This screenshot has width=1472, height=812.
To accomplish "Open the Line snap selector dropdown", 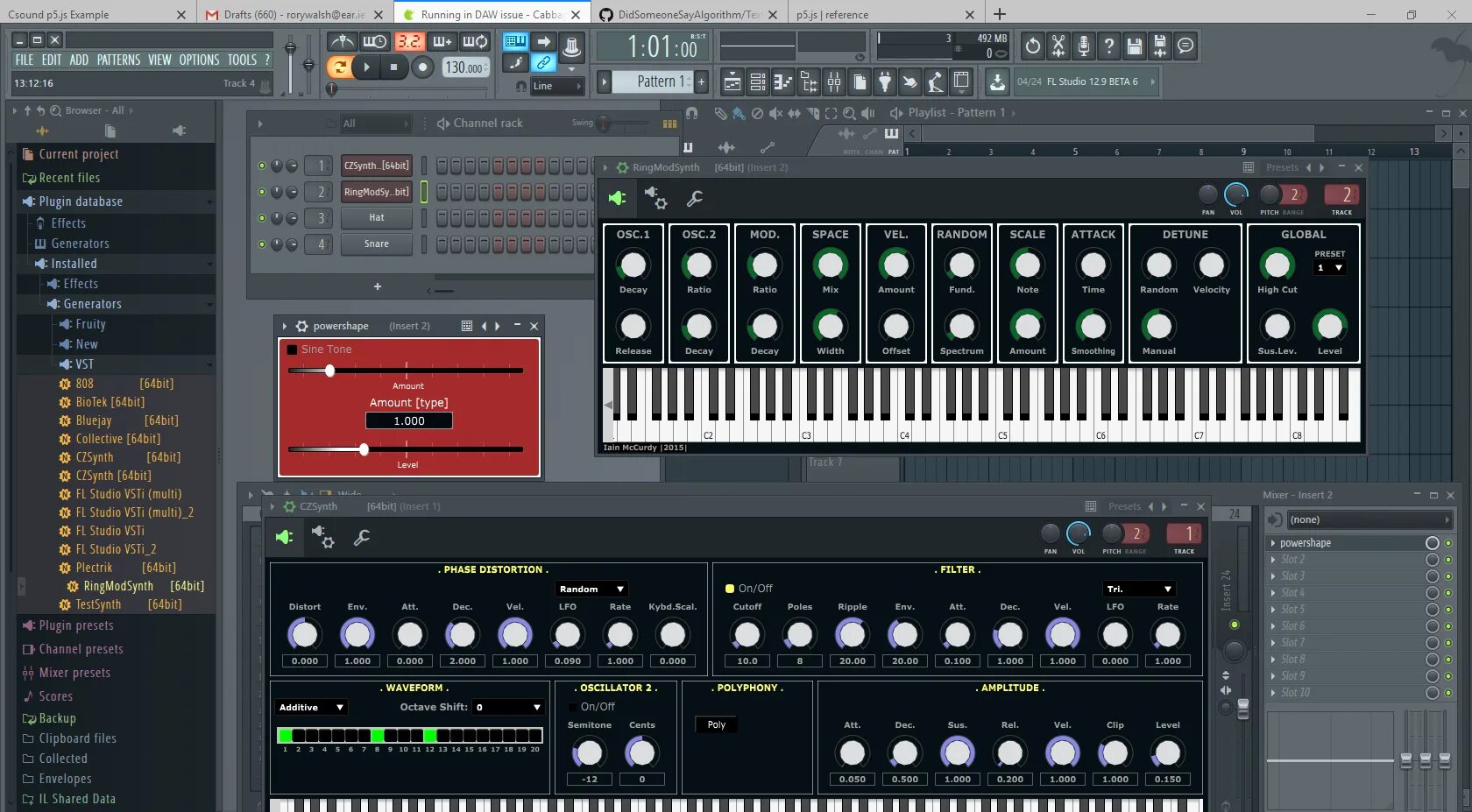I will pos(557,86).
